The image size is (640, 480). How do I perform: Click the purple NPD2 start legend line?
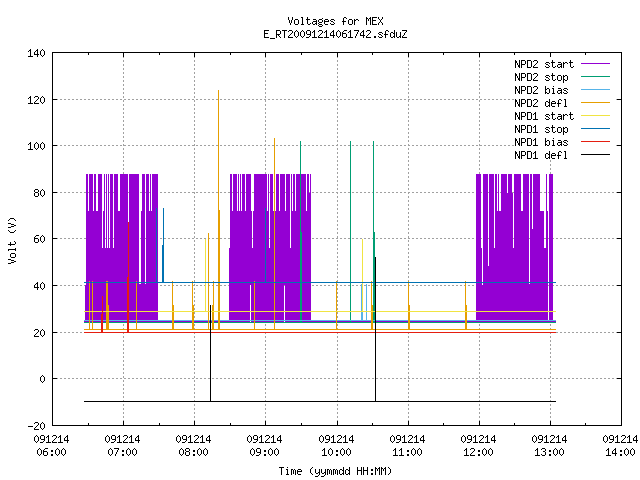pos(596,64)
